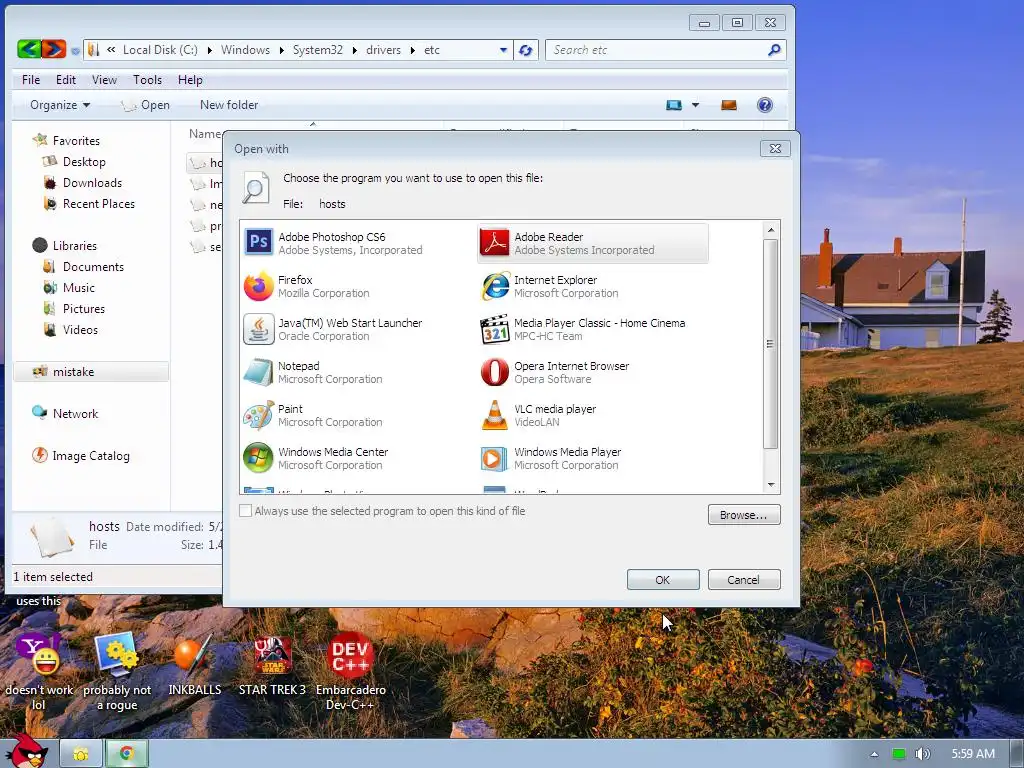
Task: Select the 'doesn't work lol' Yahoo icon
Action: coord(39,673)
